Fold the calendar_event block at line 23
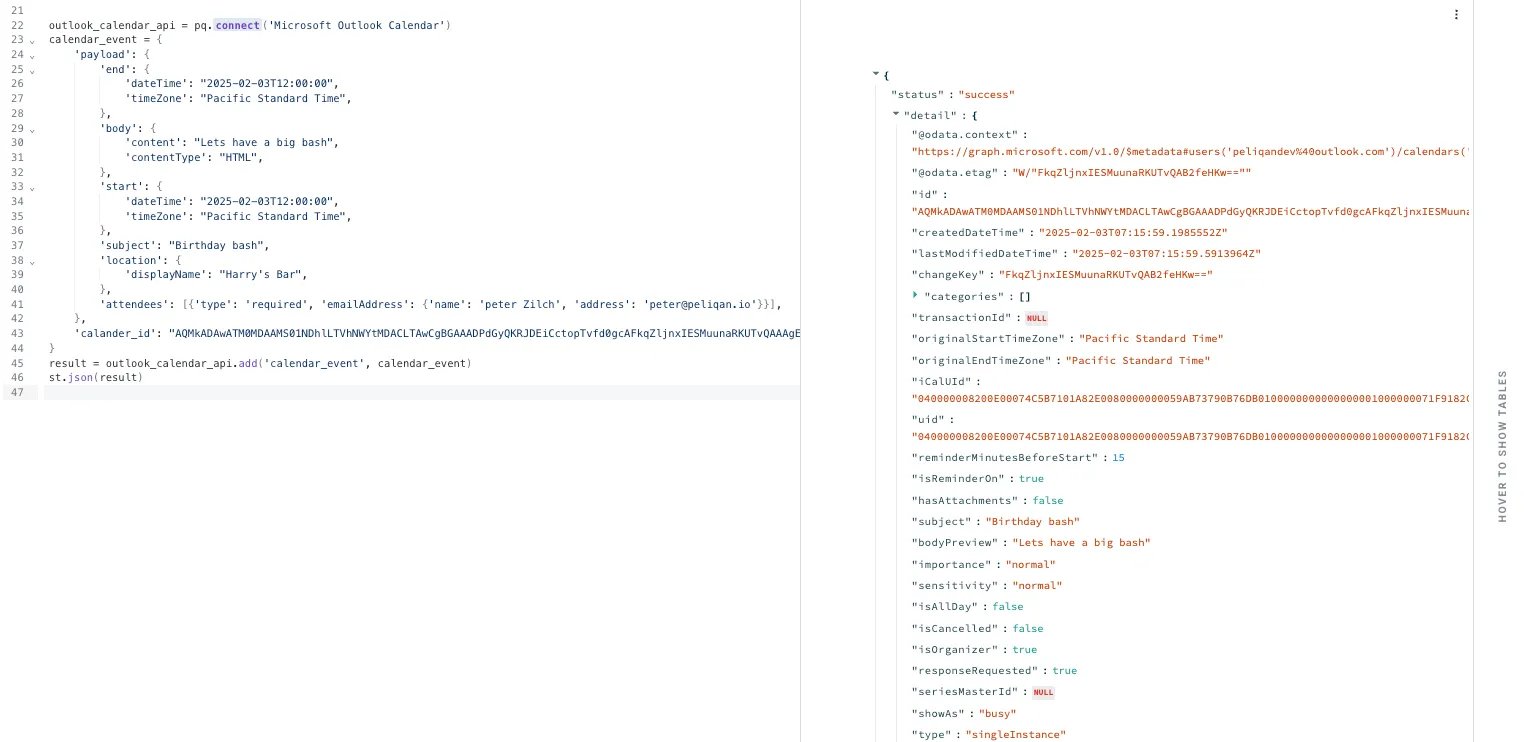 (33, 40)
